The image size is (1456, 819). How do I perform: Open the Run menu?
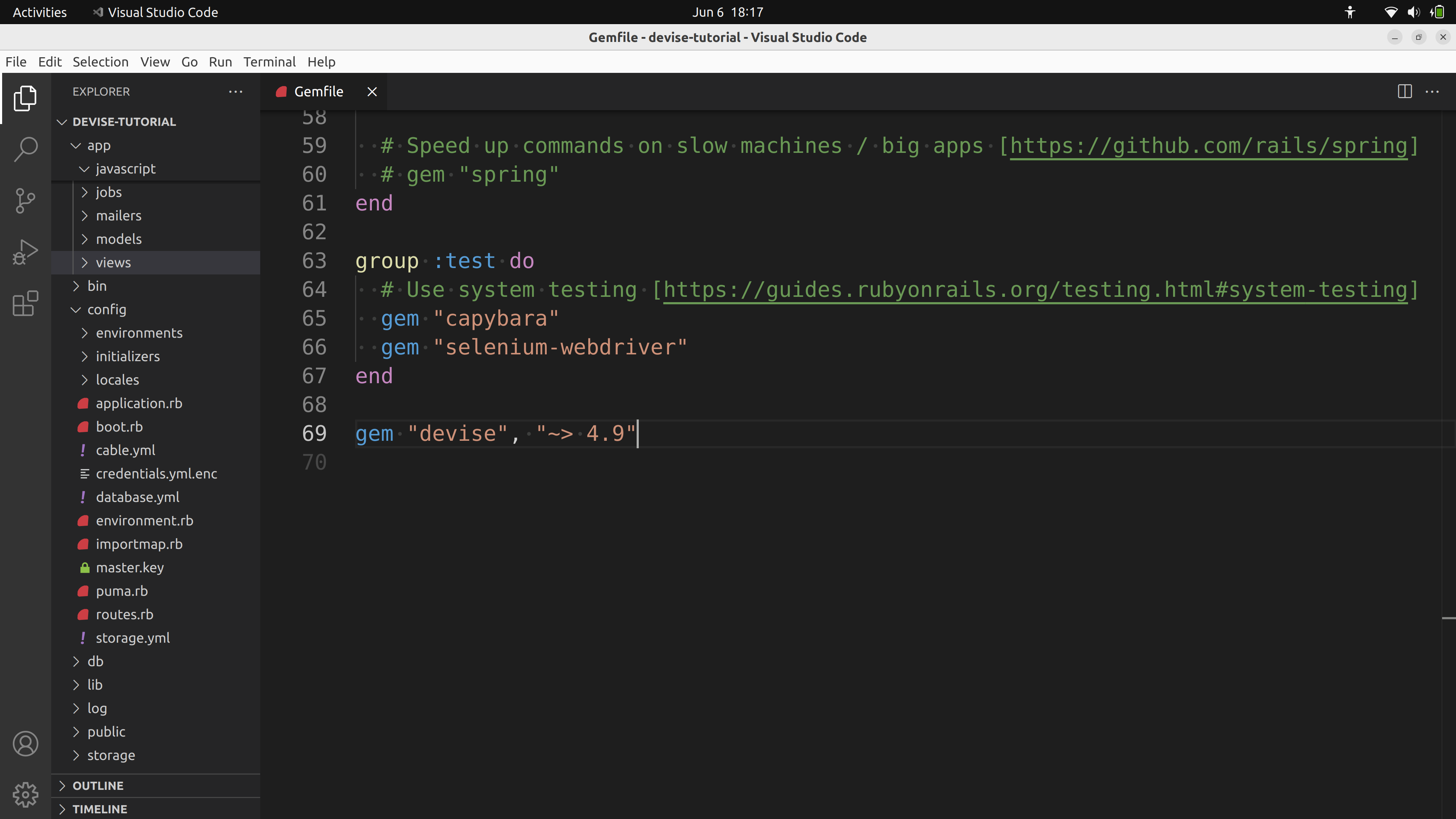tap(220, 61)
